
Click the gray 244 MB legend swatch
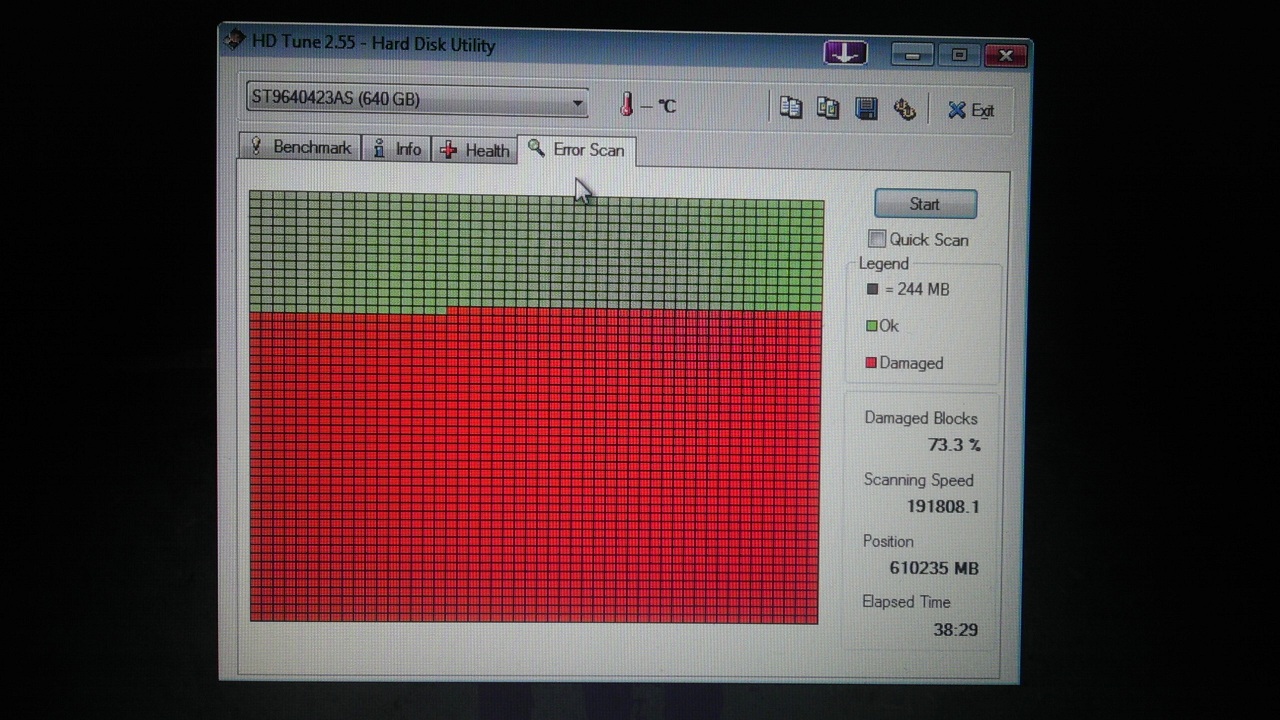click(x=872, y=289)
